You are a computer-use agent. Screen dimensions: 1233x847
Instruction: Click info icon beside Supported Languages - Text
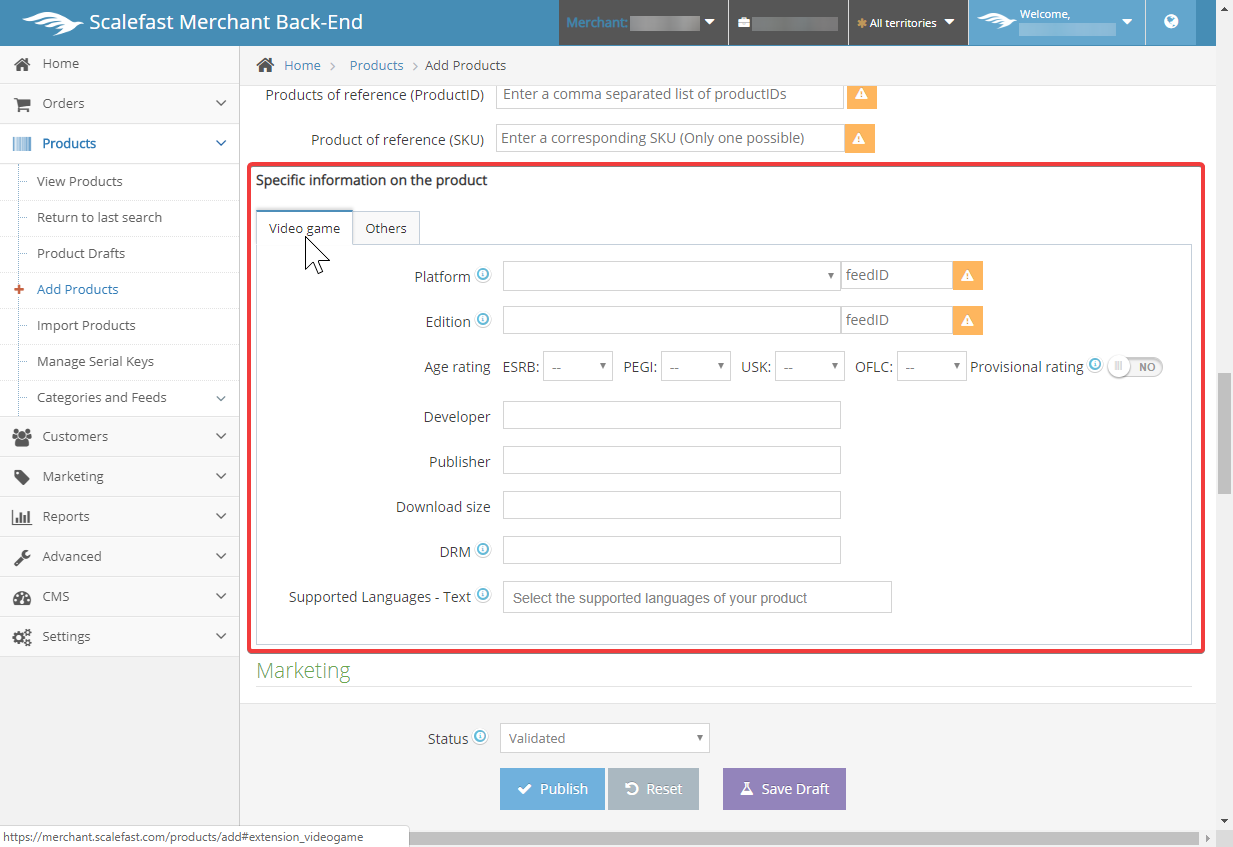pos(483,595)
